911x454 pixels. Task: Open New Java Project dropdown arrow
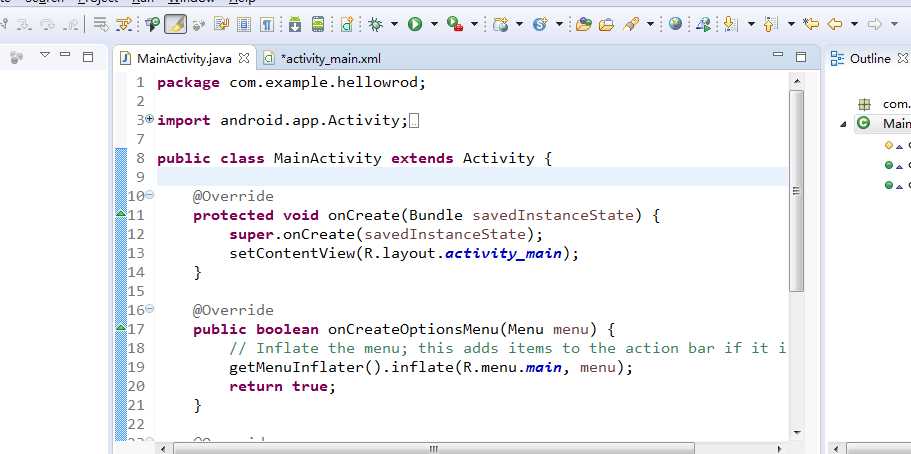519,24
